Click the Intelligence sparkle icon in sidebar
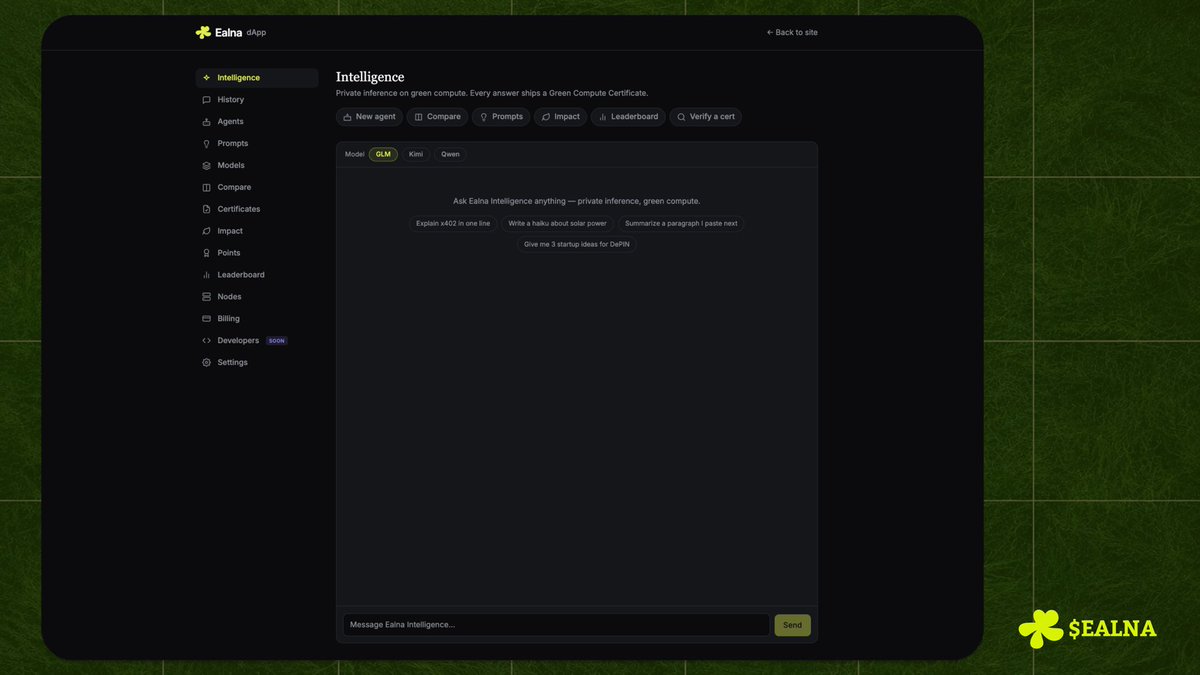 tap(206, 78)
